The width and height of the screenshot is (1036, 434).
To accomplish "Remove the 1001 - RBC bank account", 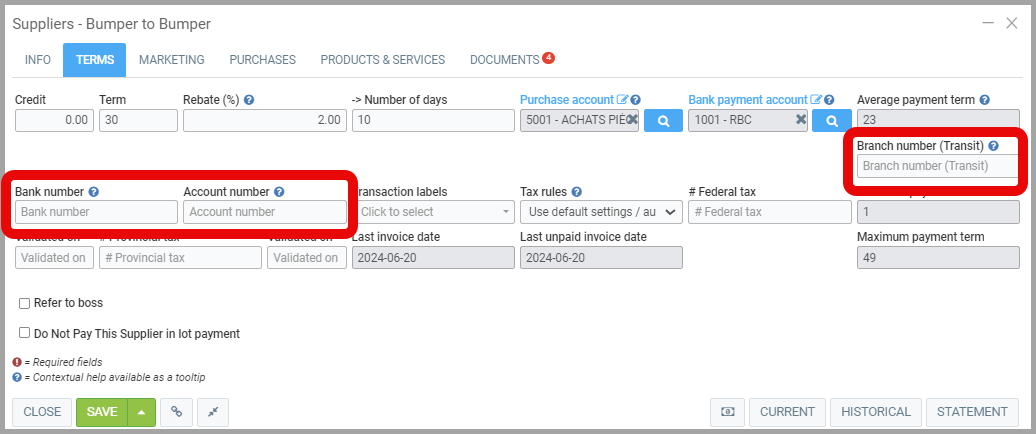I will point(801,120).
